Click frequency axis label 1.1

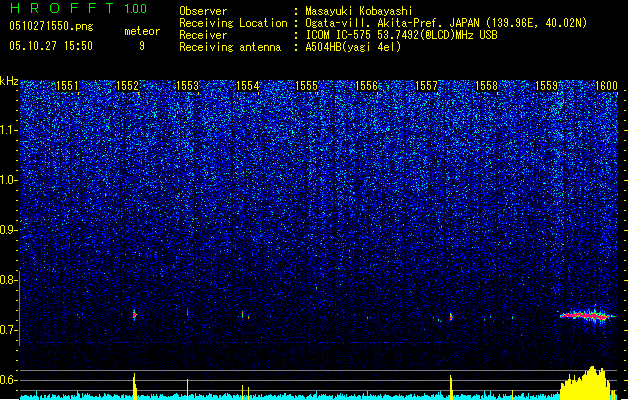click(8, 130)
